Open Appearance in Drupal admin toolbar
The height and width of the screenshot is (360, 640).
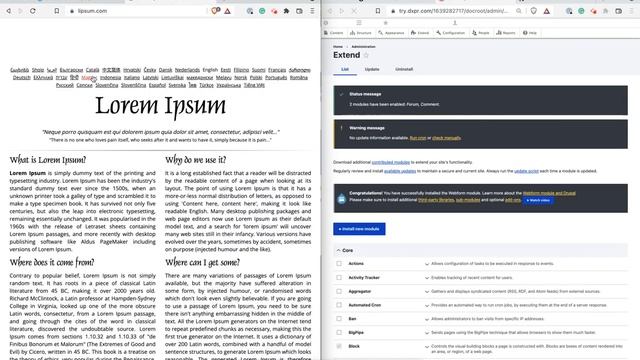(x=391, y=33)
